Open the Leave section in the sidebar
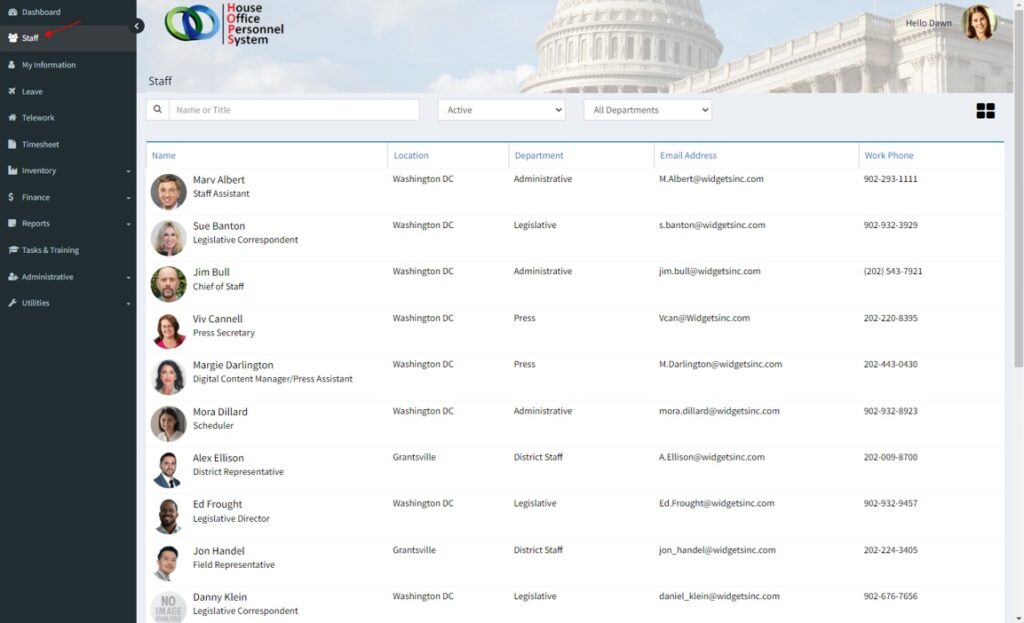 point(32,91)
